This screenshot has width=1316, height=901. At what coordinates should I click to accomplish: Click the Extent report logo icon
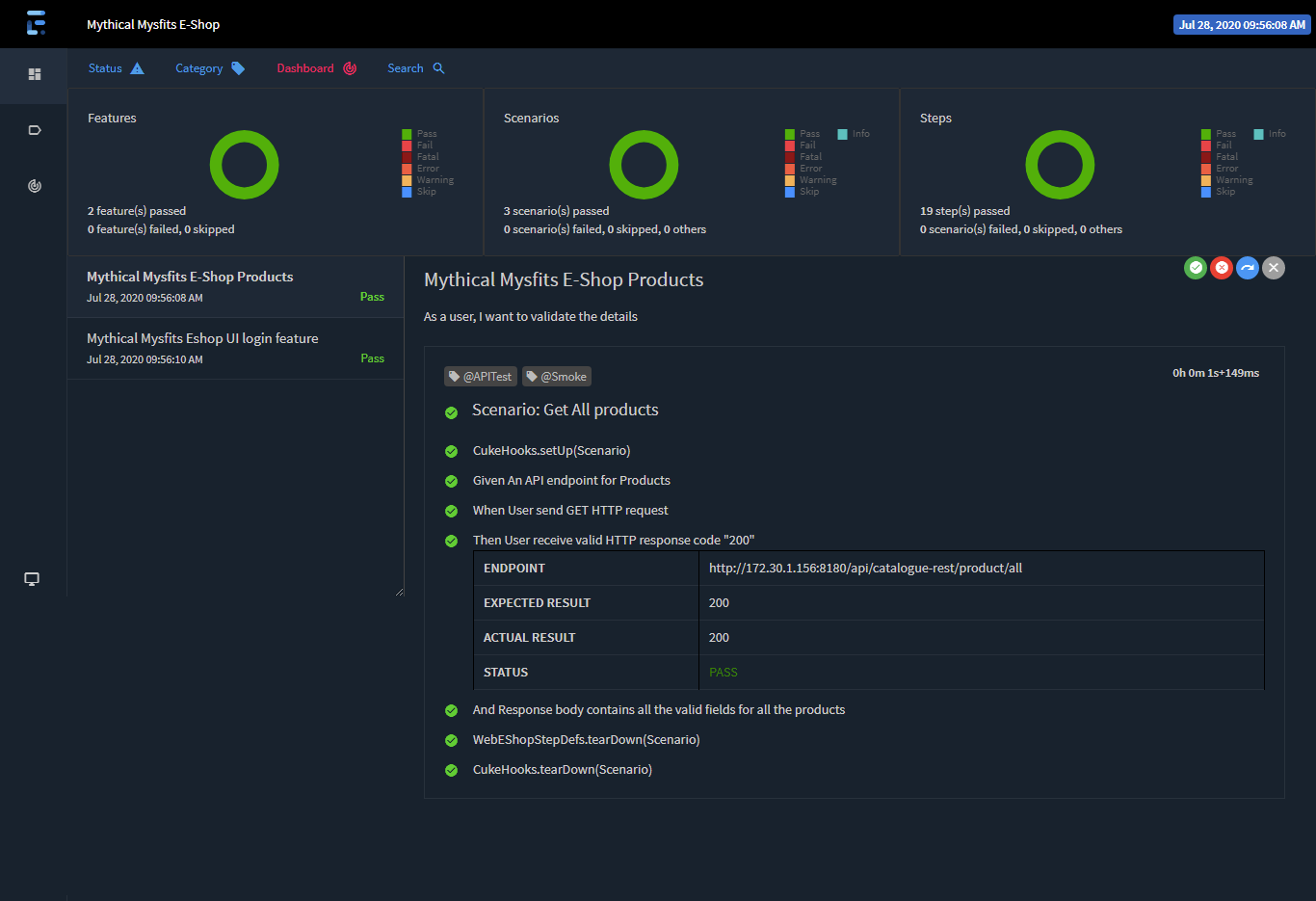(x=36, y=23)
